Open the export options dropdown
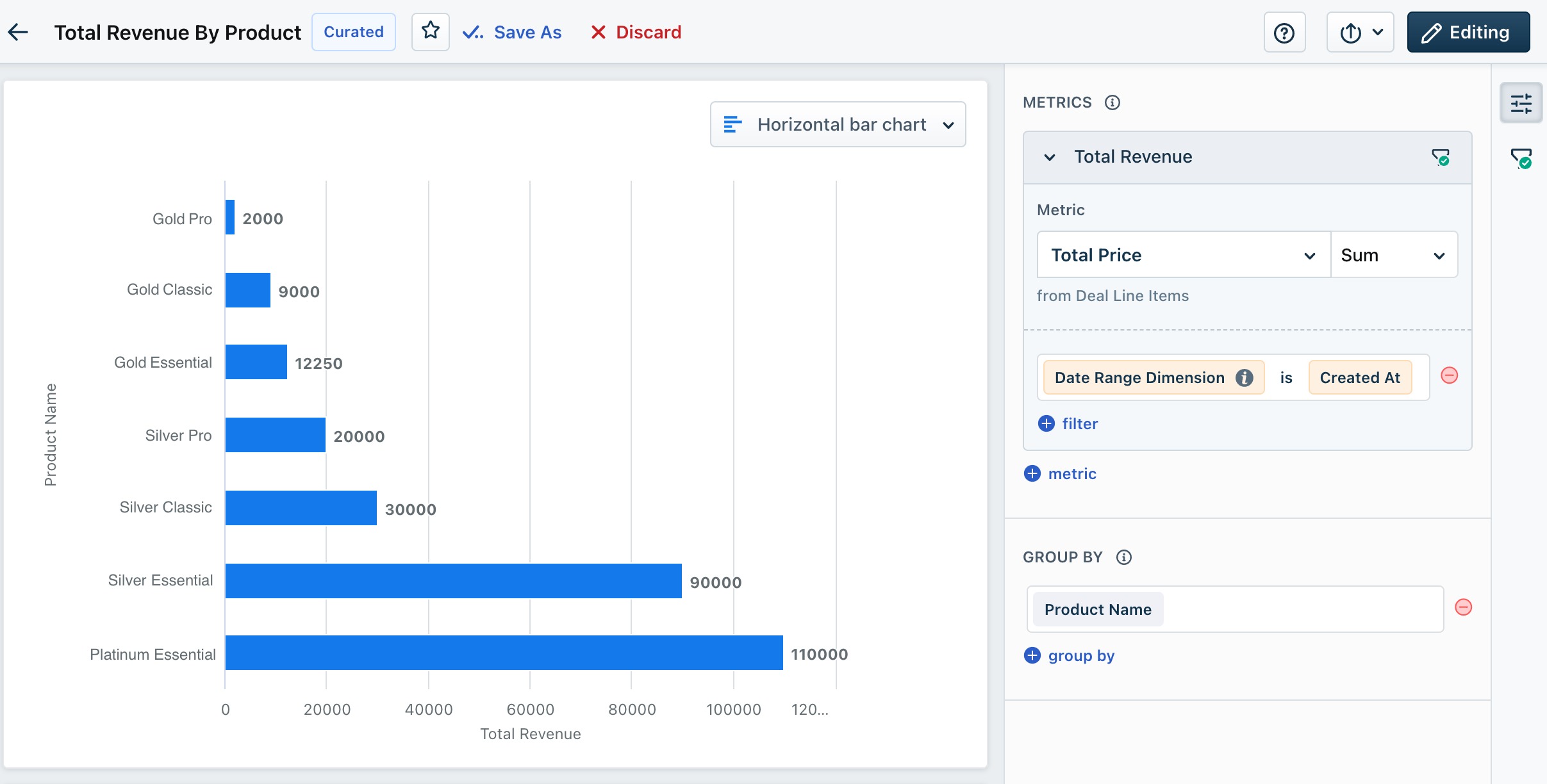This screenshot has width=1547, height=784. [x=1360, y=33]
